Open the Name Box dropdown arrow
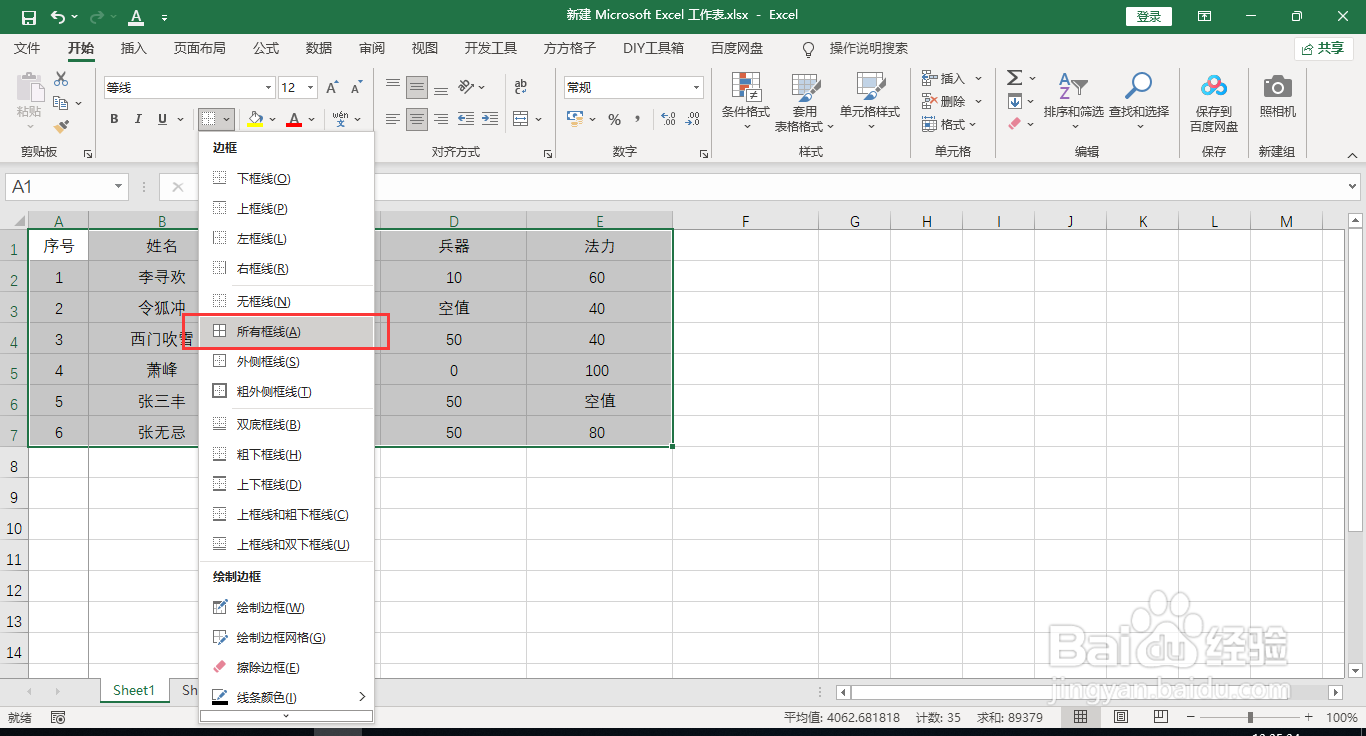This screenshot has width=1366, height=736. (119, 187)
